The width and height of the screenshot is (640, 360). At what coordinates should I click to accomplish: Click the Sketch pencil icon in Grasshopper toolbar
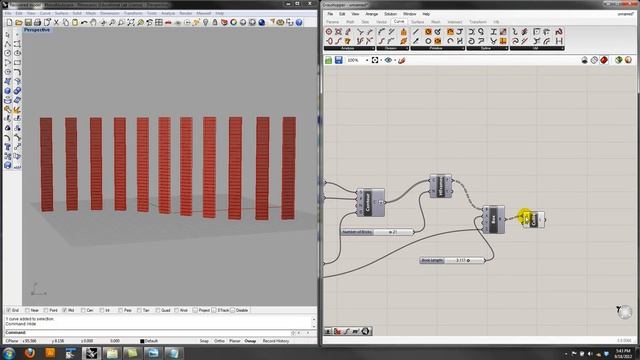402,60
